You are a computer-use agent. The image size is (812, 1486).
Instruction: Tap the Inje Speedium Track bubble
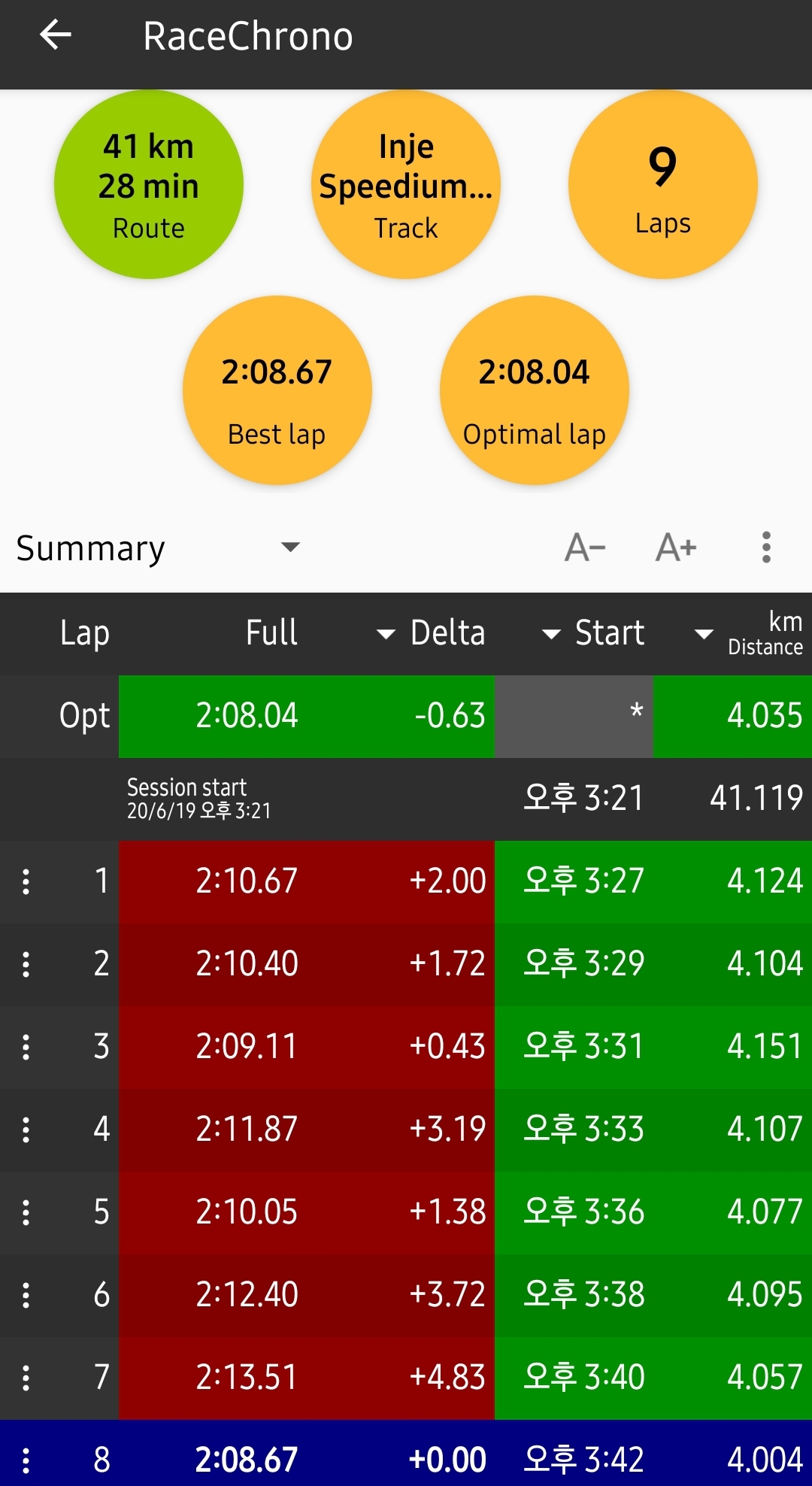coord(406,184)
